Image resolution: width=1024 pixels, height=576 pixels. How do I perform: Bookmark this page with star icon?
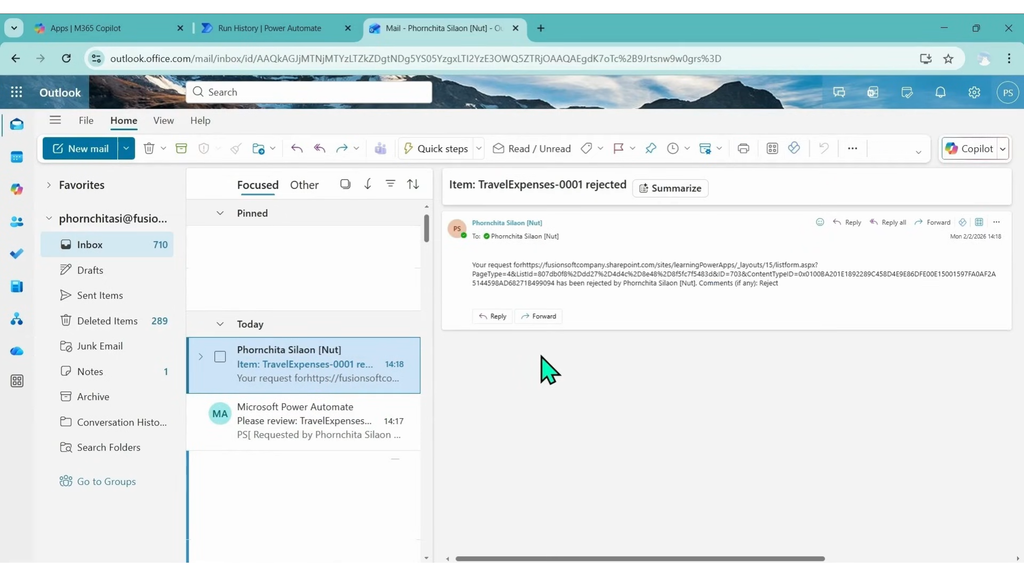pos(948,58)
